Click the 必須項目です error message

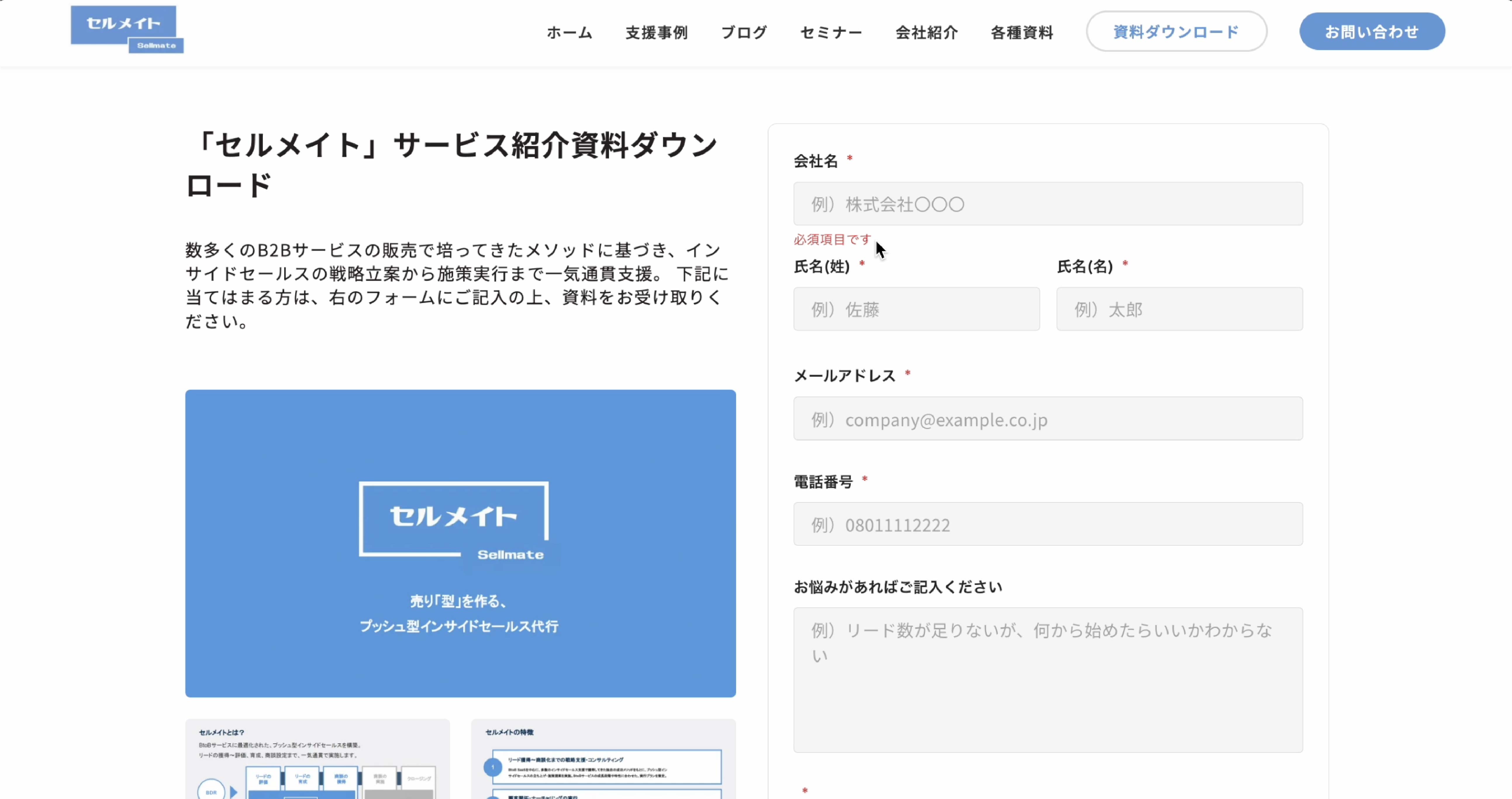click(x=832, y=240)
